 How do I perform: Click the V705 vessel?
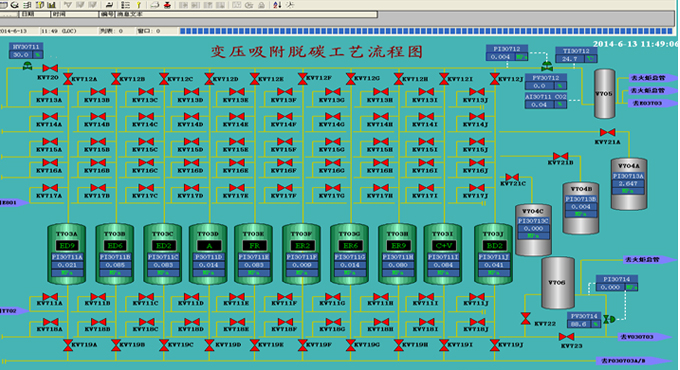[604, 93]
